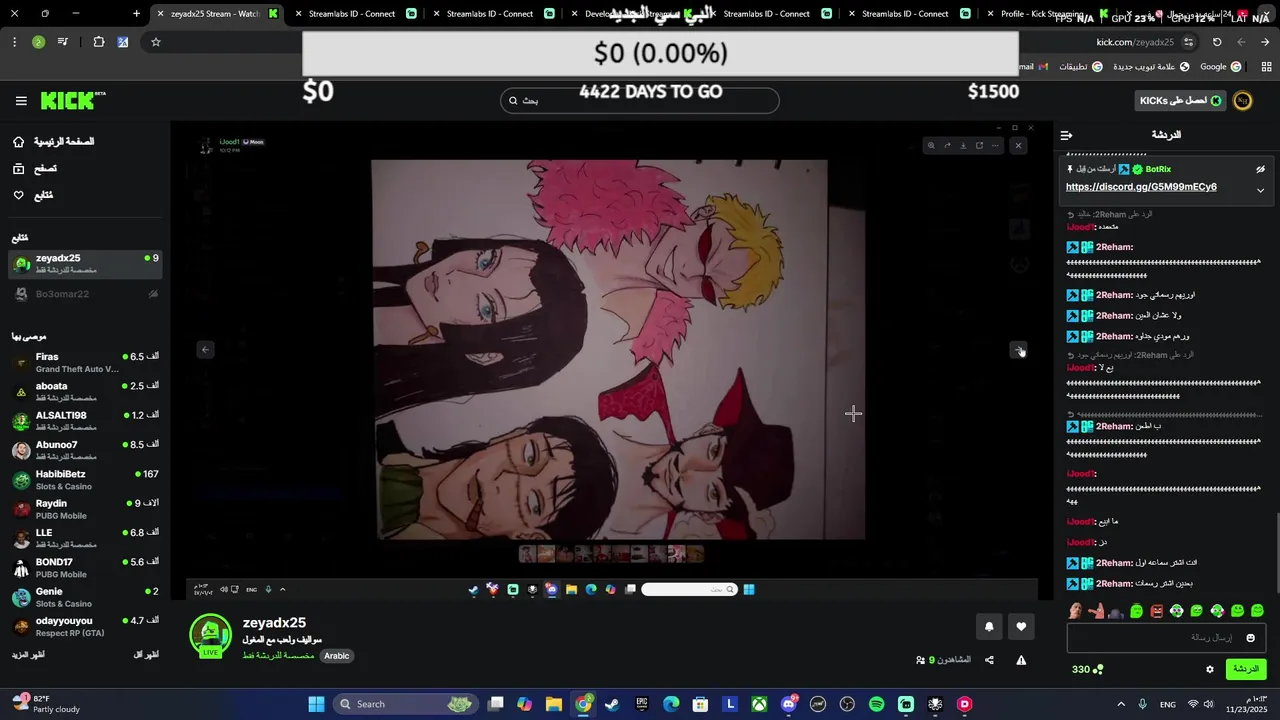Collapse recommended list with show less

[x=146, y=655]
